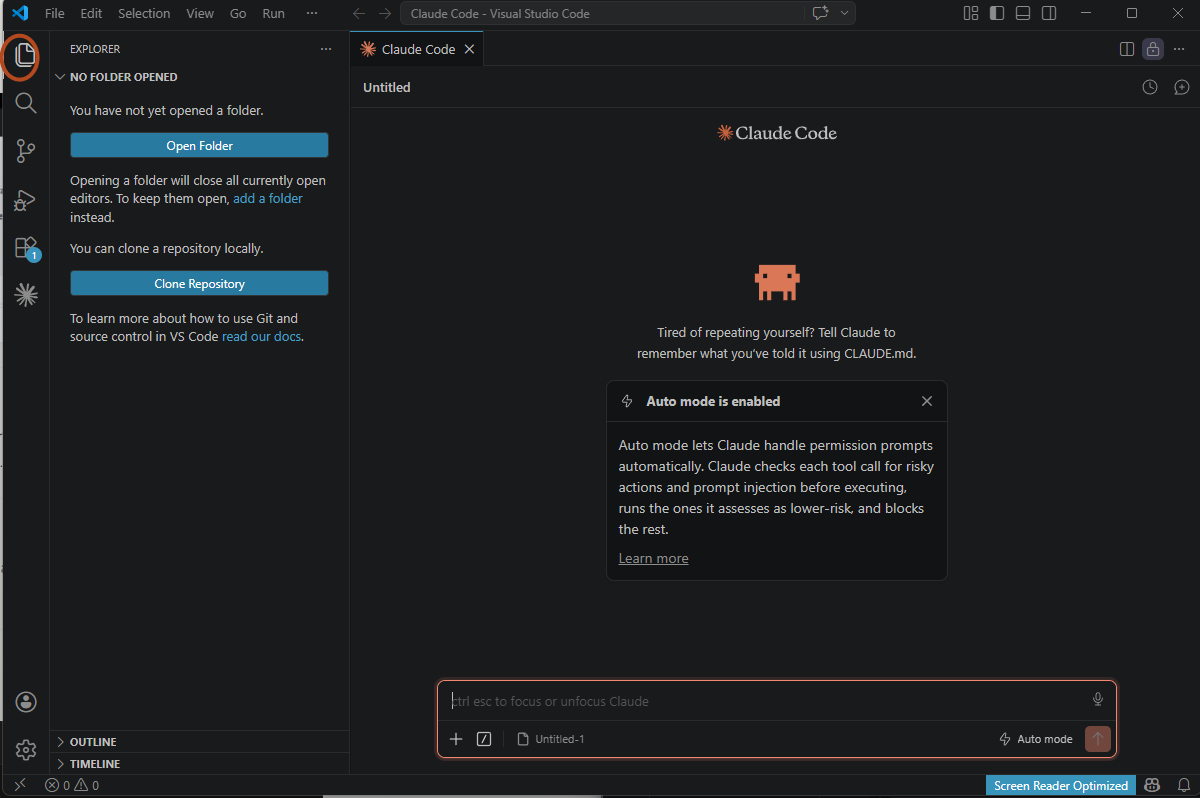Open the overflow ellipsis menu in menu bar
This screenshot has height=798, width=1200.
(x=312, y=14)
